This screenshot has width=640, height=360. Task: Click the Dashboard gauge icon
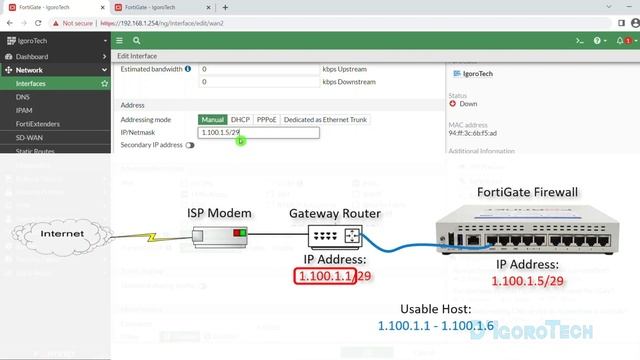tap(9, 56)
